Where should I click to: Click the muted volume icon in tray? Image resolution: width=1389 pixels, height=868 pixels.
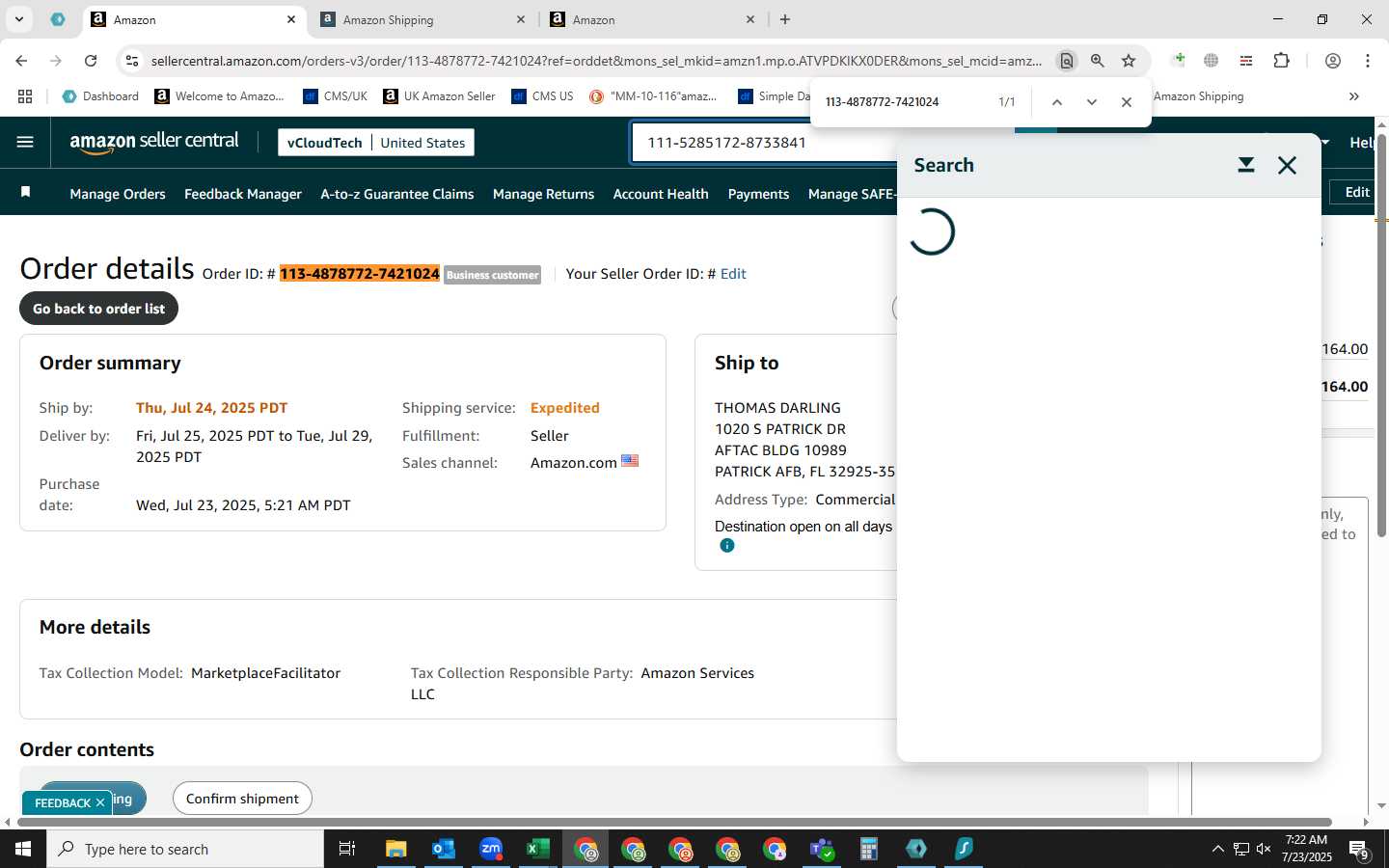[x=1264, y=849]
